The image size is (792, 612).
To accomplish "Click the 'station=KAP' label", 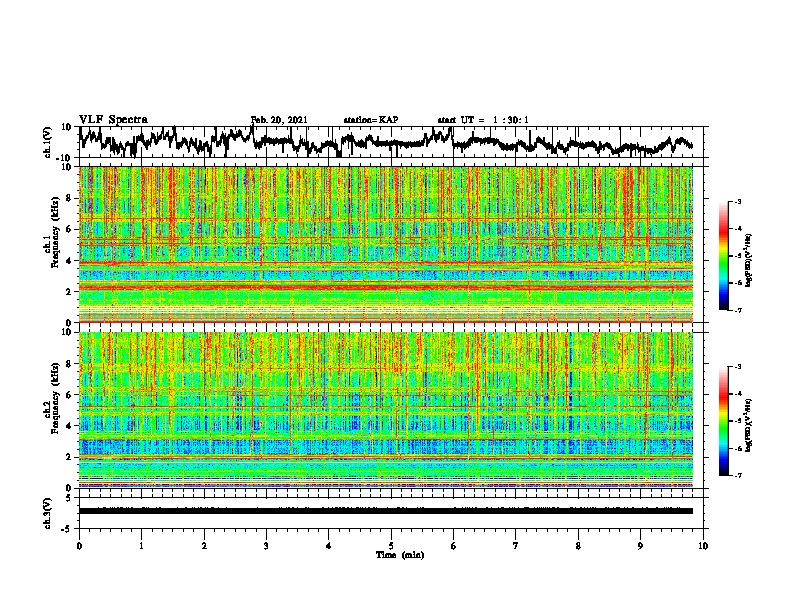I will pos(371,120).
